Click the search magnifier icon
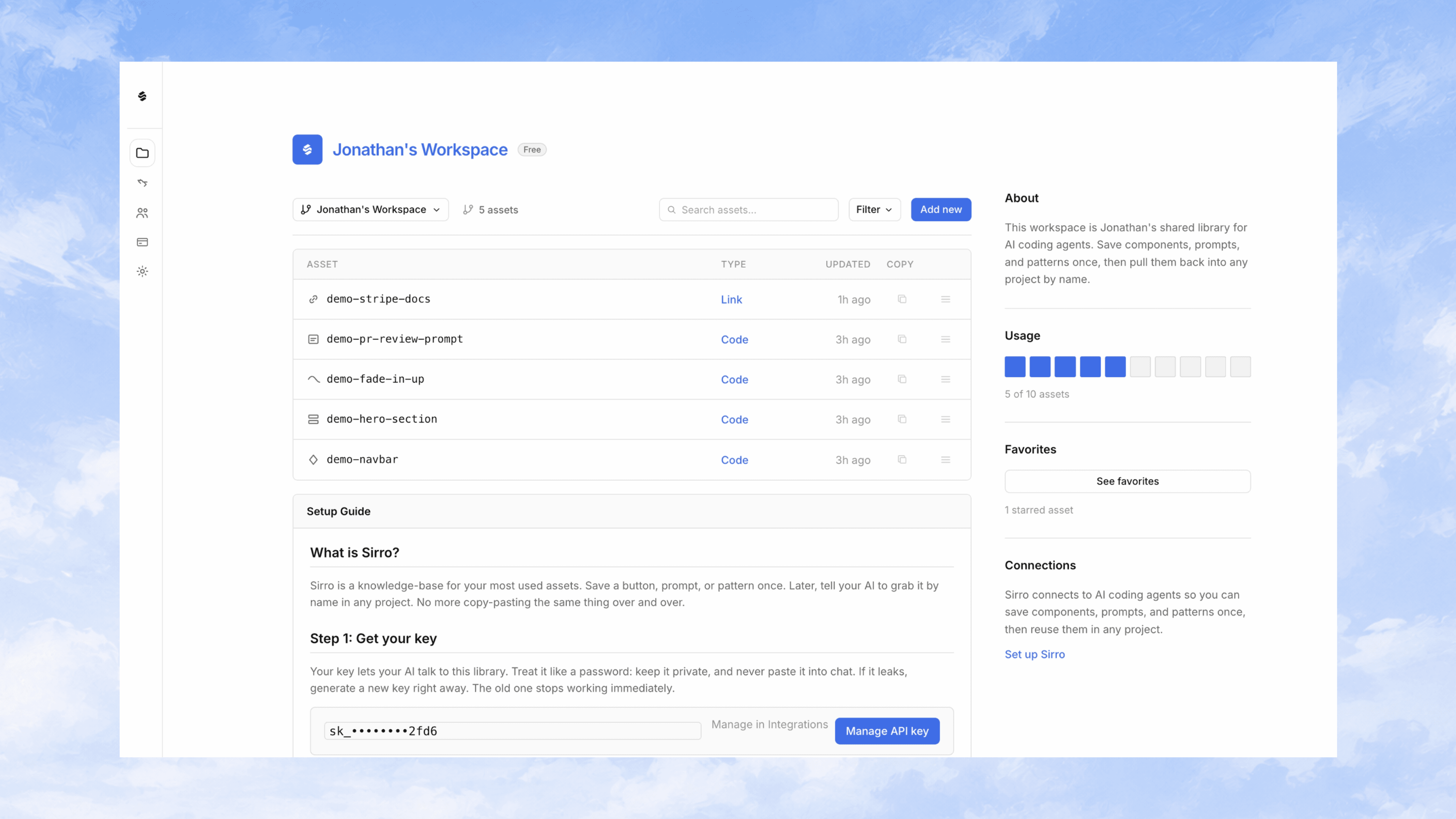1456x819 pixels. 672,210
